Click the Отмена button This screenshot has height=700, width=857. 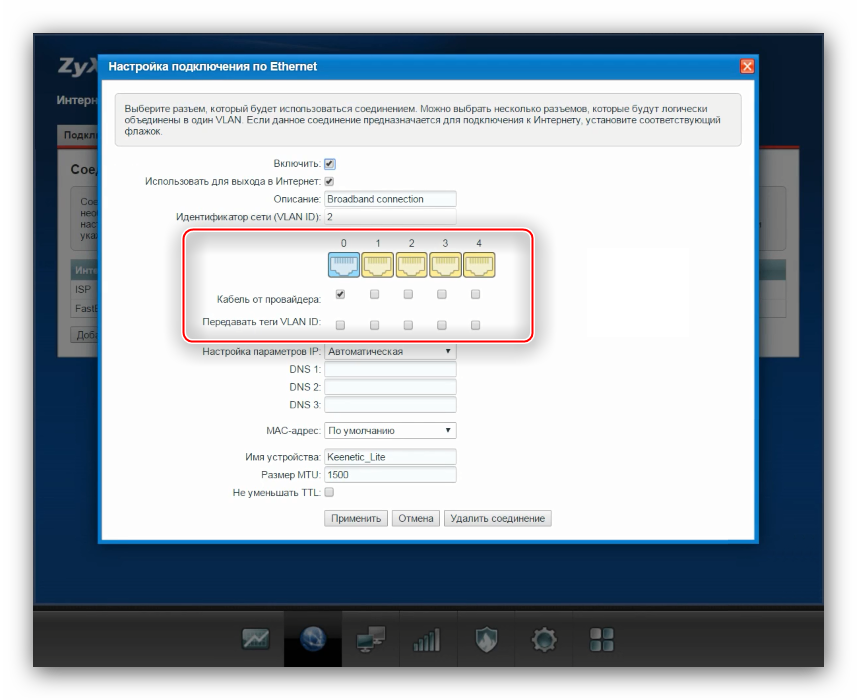click(x=415, y=519)
